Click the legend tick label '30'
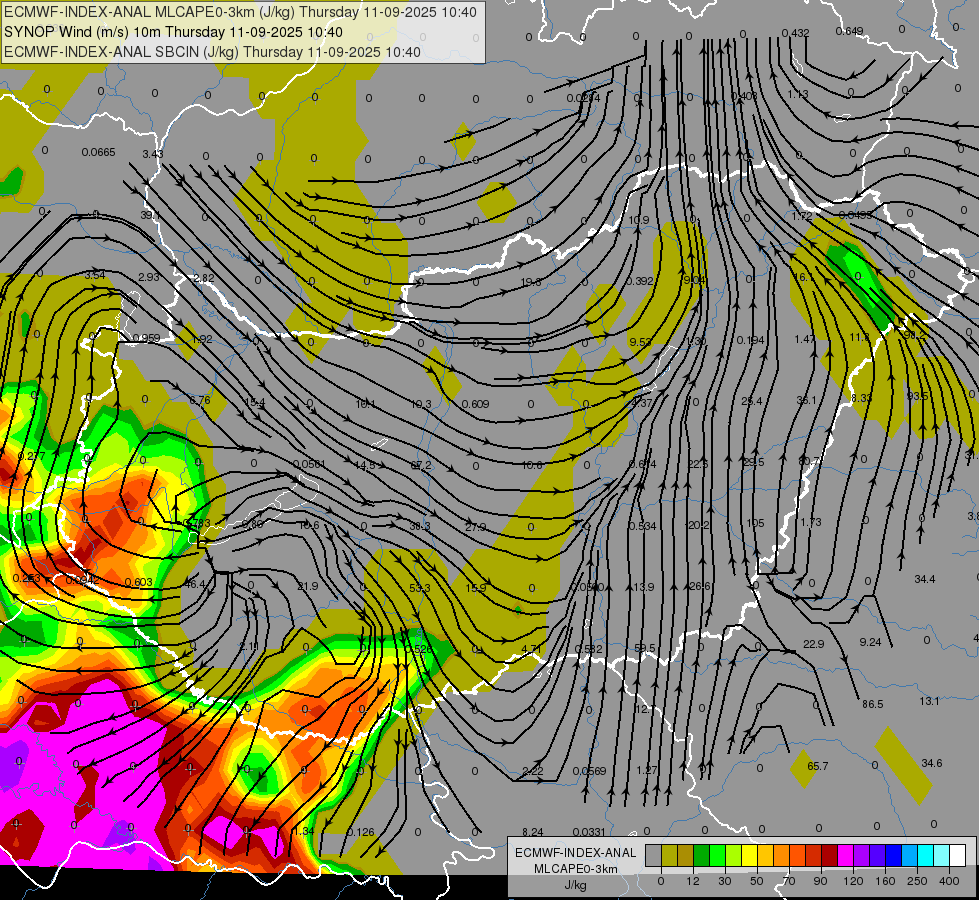 [725, 881]
